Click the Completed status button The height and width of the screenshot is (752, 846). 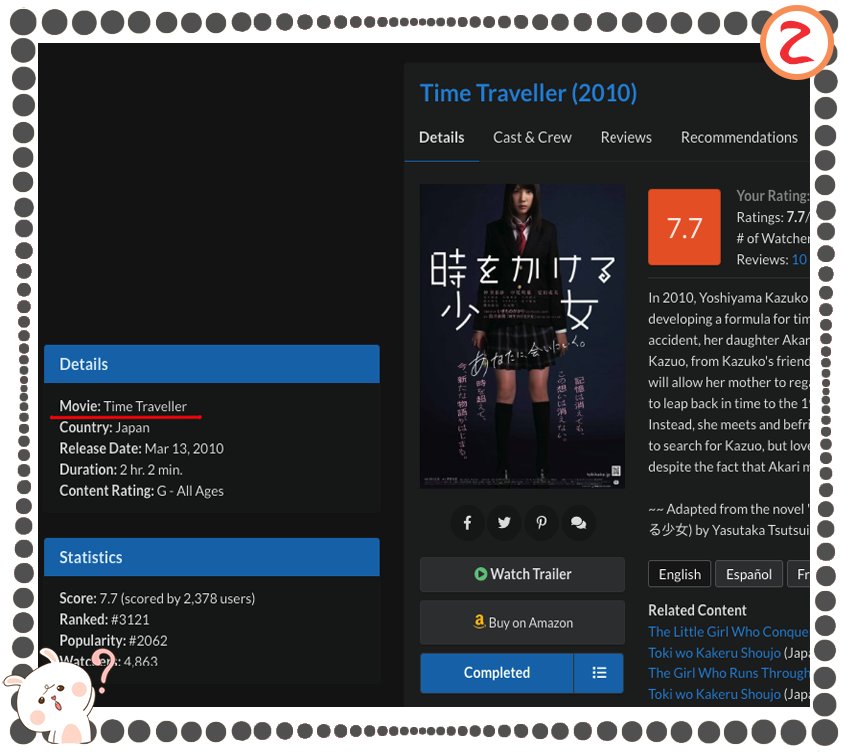coord(497,673)
